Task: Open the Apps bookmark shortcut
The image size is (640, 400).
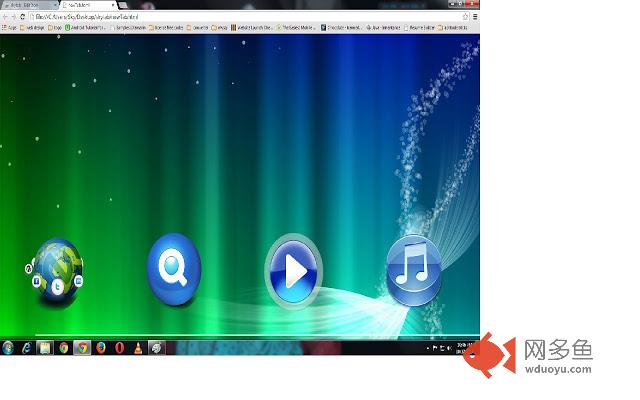Action: (x=9, y=28)
